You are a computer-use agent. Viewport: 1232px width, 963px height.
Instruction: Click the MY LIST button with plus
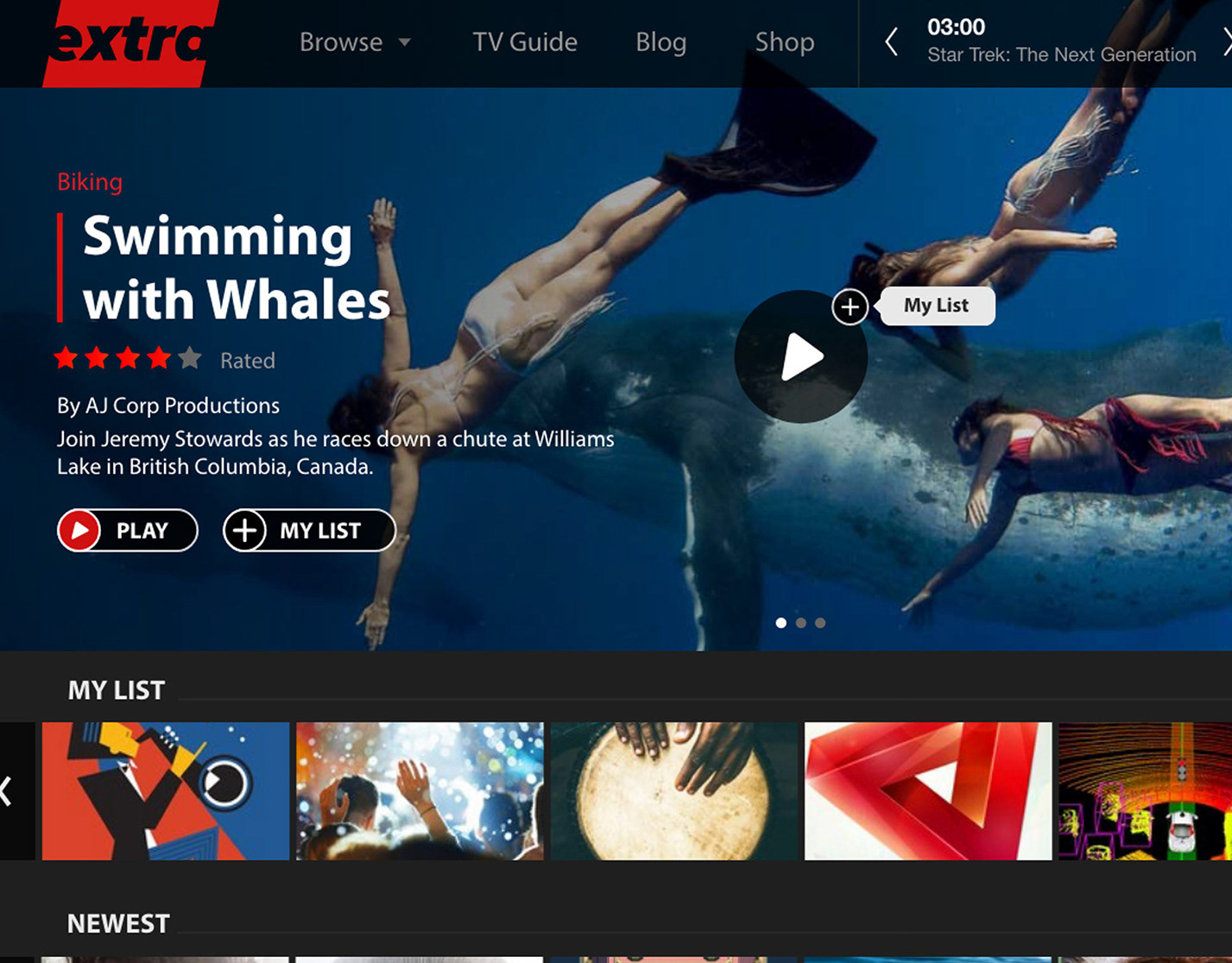309,530
